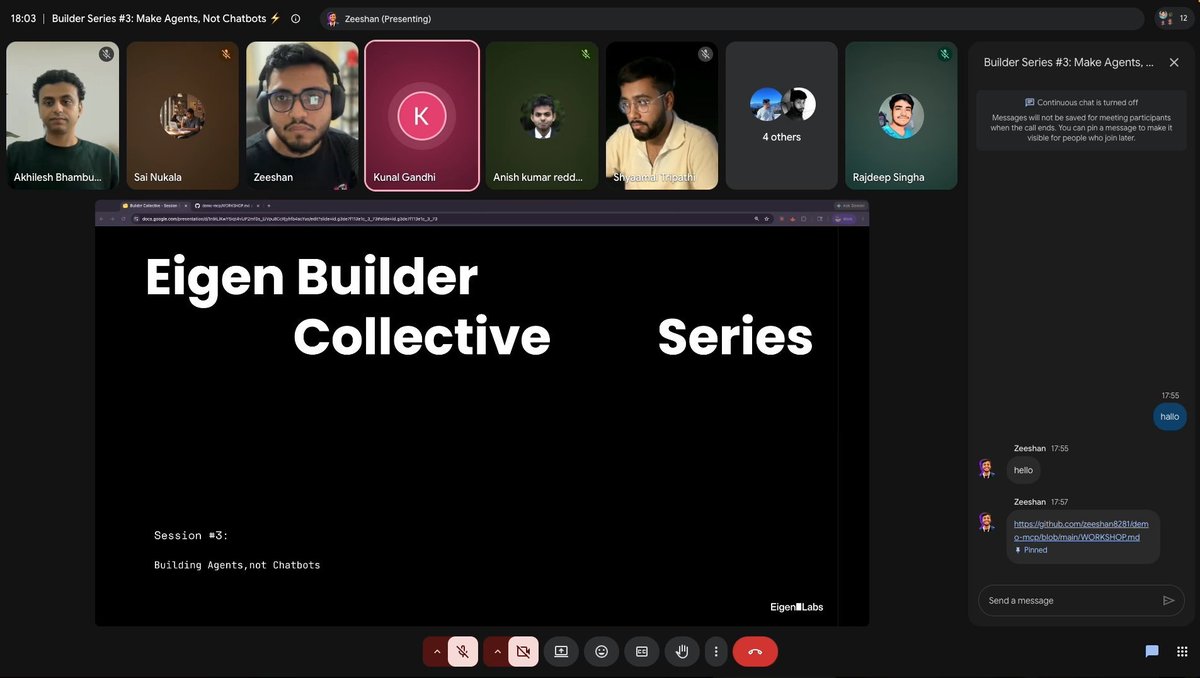1200x678 pixels.
Task: Close the in-call messages panel
Action: coord(1174,62)
